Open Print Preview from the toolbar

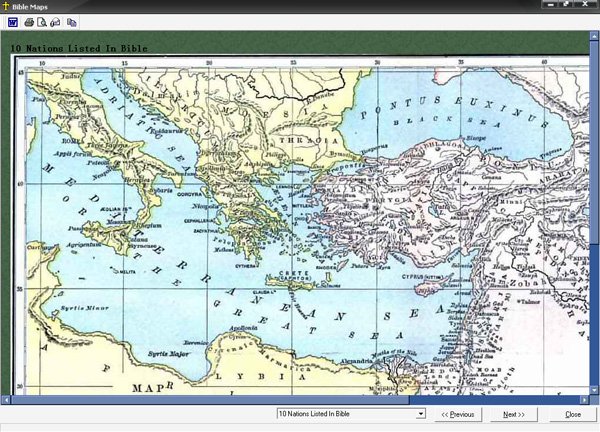tap(42, 21)
